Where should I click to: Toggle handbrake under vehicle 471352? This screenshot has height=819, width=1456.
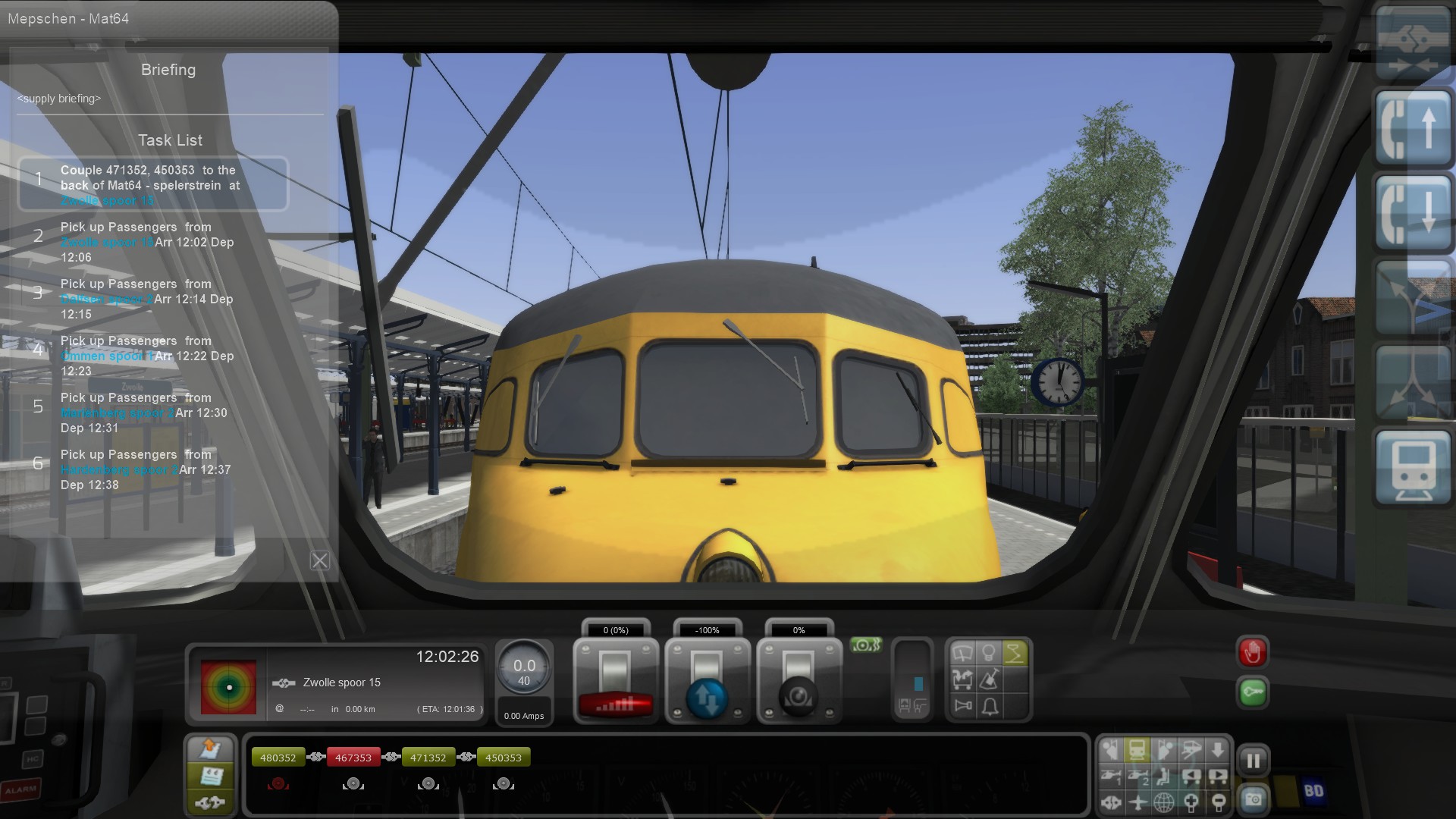click(428, 783)
